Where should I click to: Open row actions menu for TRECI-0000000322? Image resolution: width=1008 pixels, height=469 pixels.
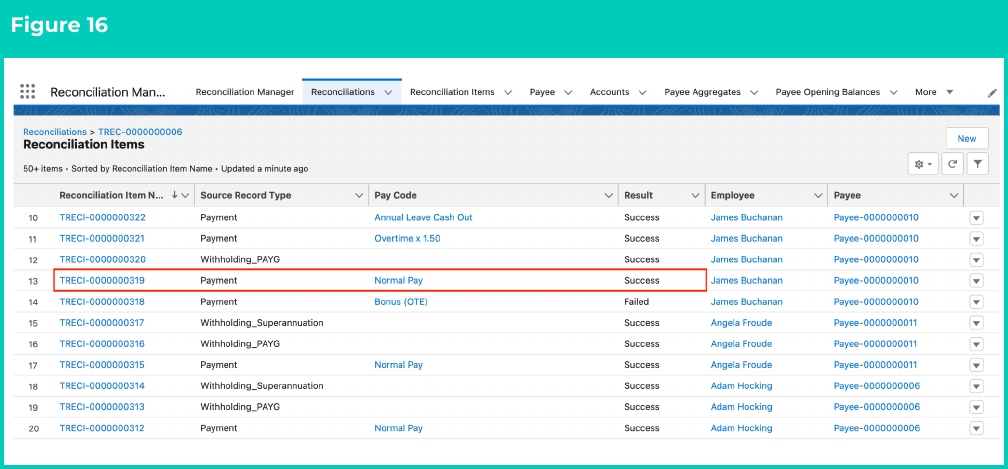point(976,218)
